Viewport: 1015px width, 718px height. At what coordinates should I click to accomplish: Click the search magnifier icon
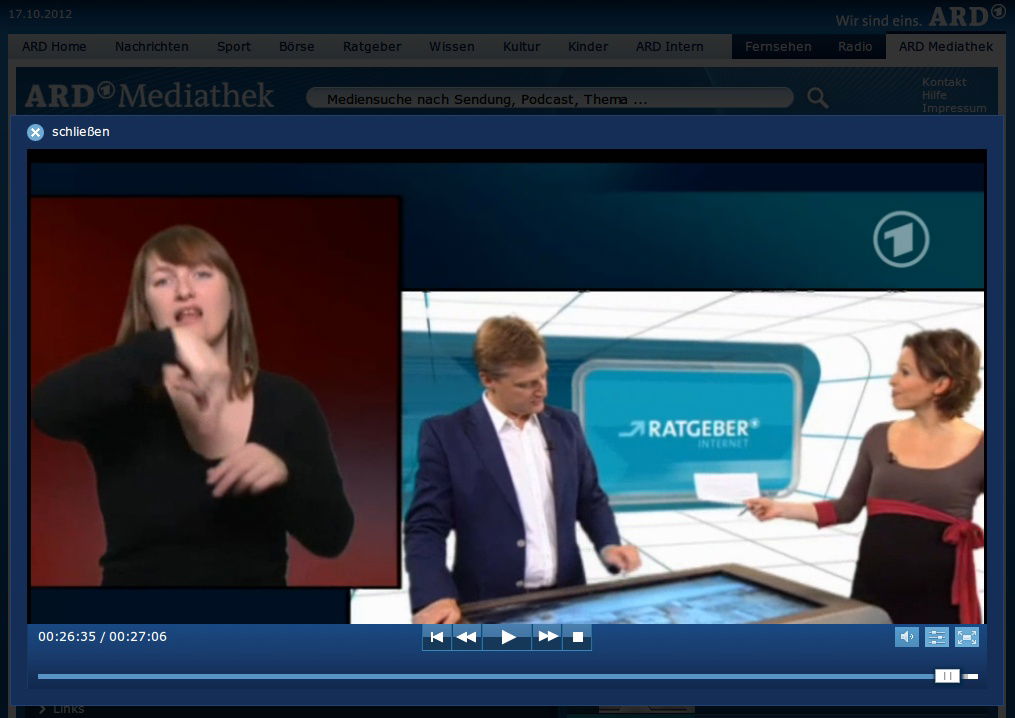(818, 98)
